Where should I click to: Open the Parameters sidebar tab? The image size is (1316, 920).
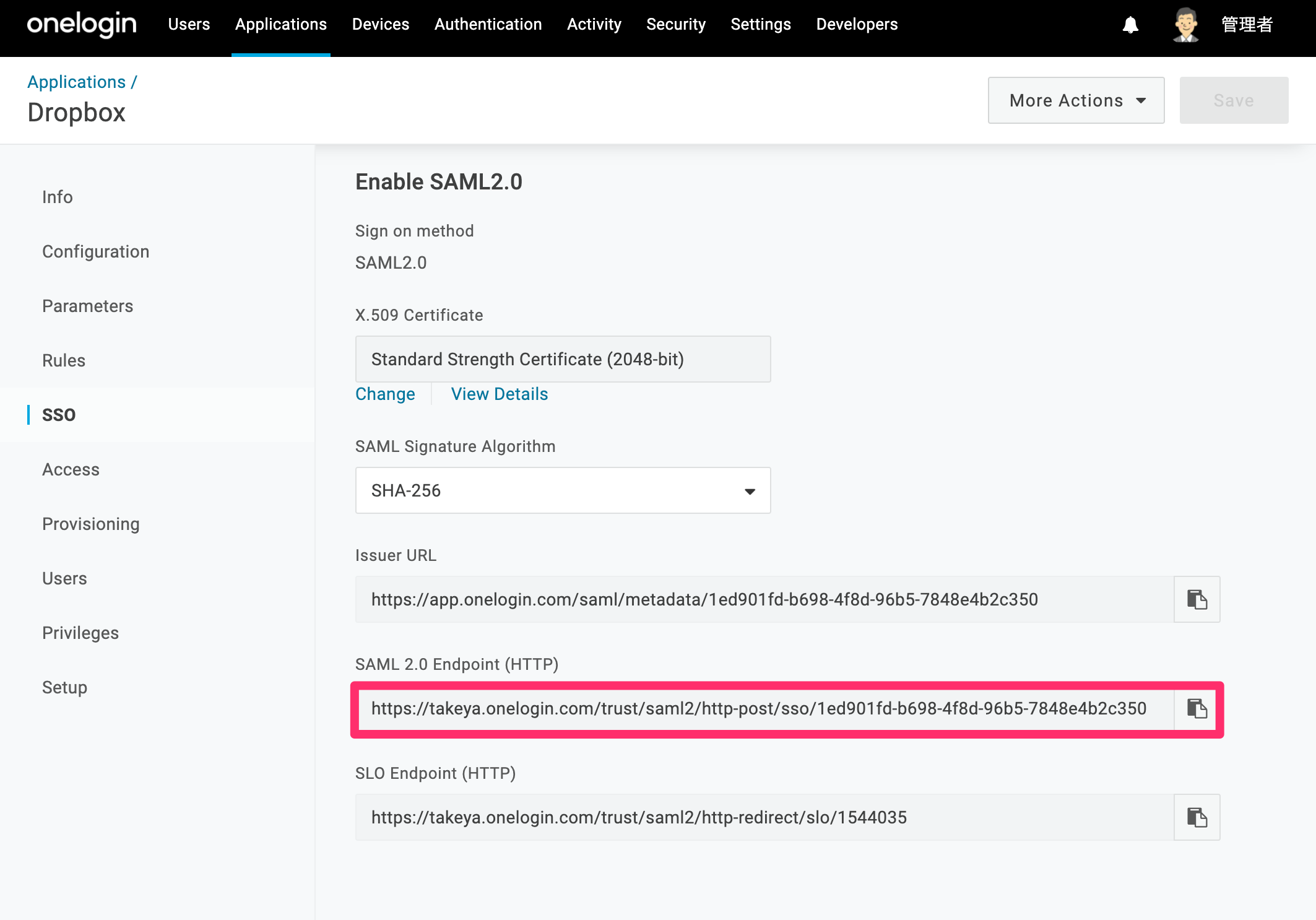click(88, 306)
